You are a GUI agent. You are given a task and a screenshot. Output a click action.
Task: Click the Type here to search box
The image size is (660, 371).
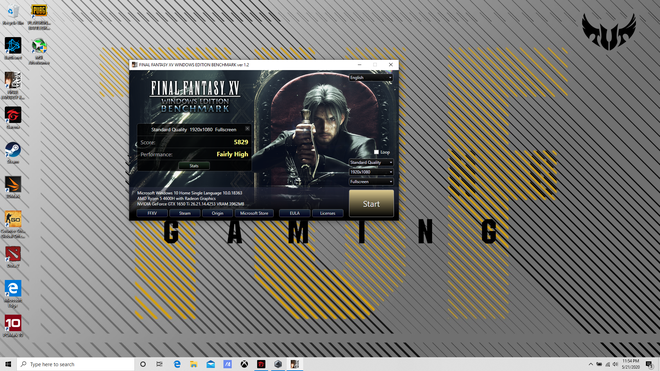pyautogui.click(x=76, y=364)
